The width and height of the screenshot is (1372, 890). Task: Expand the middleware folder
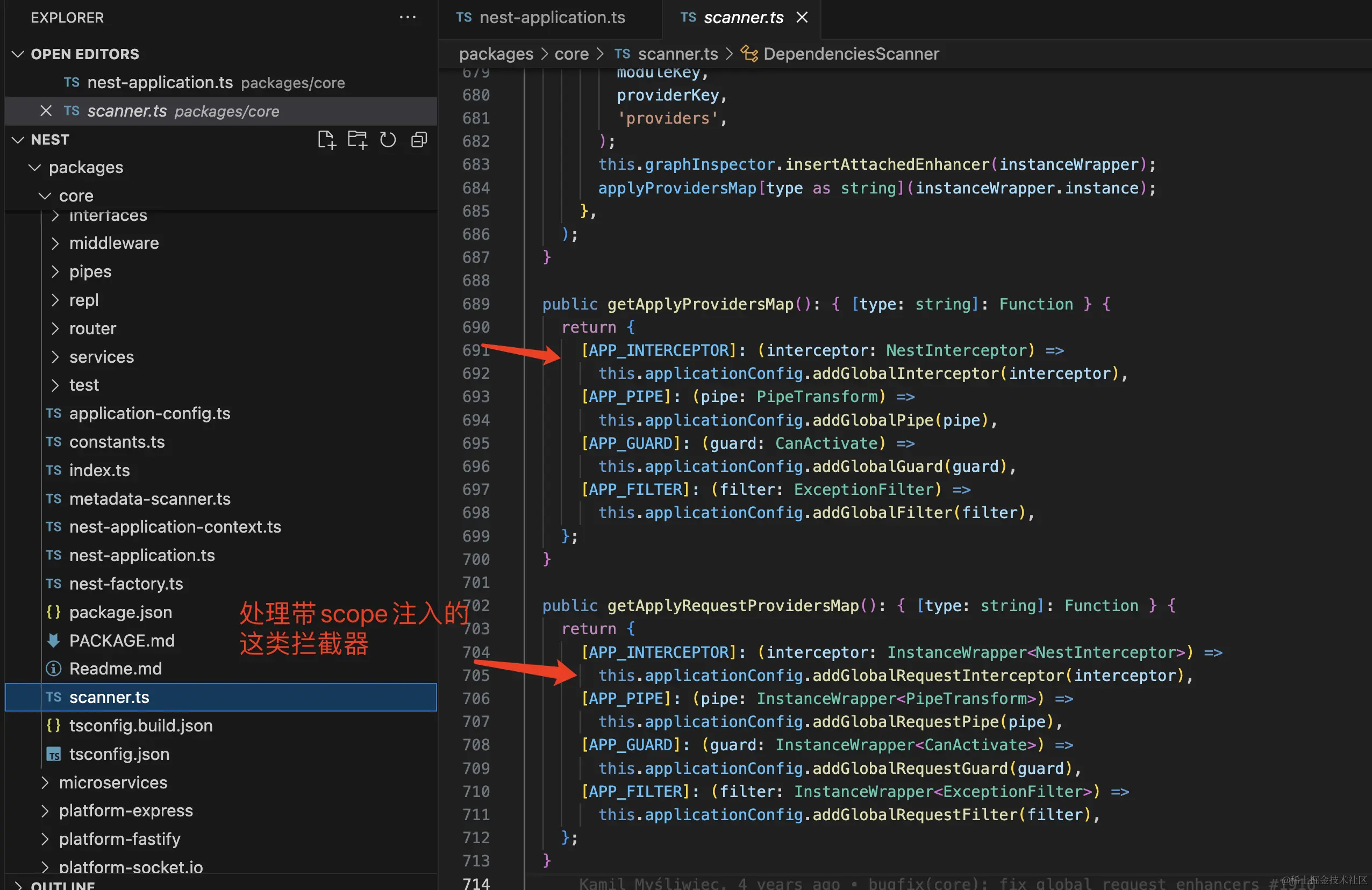coord(55,243)
